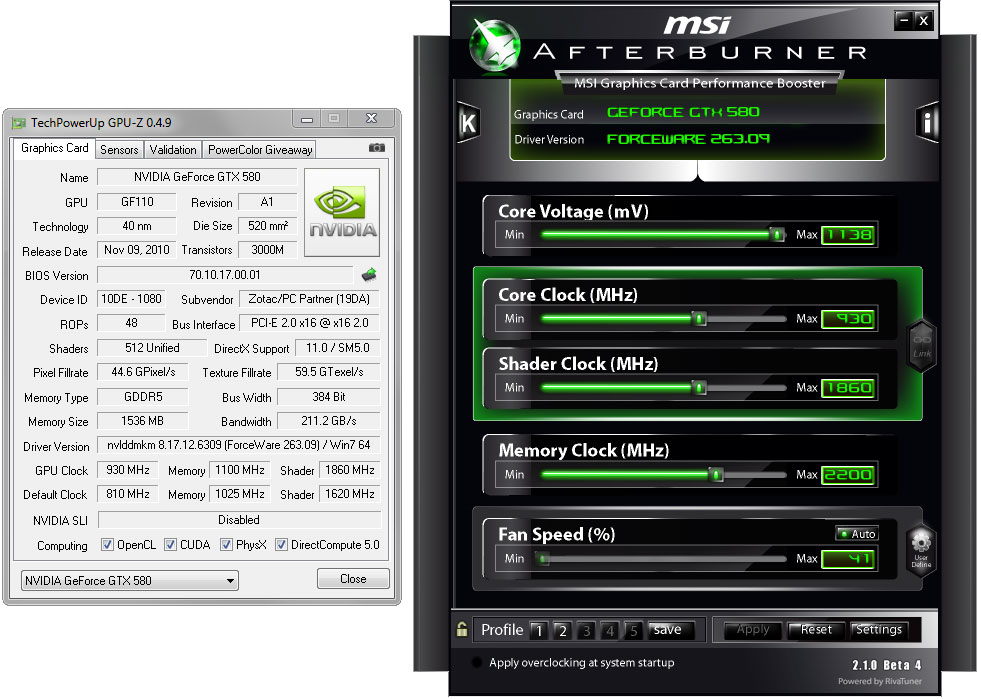Click the Shader Clock slider handle
This screenshot has height=699, width=981.
coord(699,387)
